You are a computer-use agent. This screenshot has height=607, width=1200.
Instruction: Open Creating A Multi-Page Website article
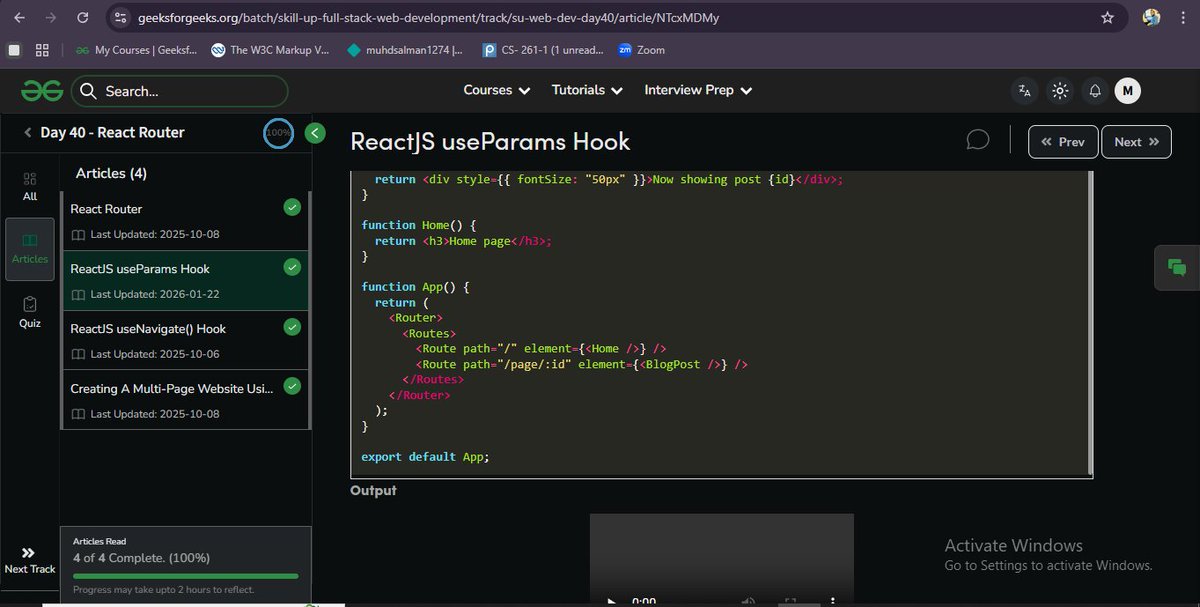pos(186,400)
